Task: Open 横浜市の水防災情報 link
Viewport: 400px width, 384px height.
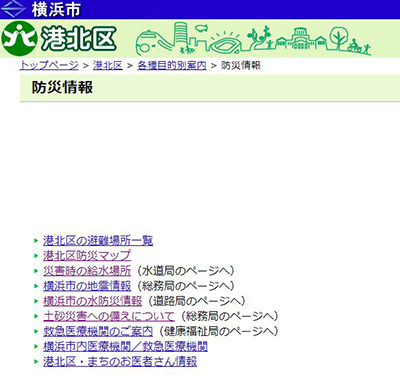Action: click(92, 301)
